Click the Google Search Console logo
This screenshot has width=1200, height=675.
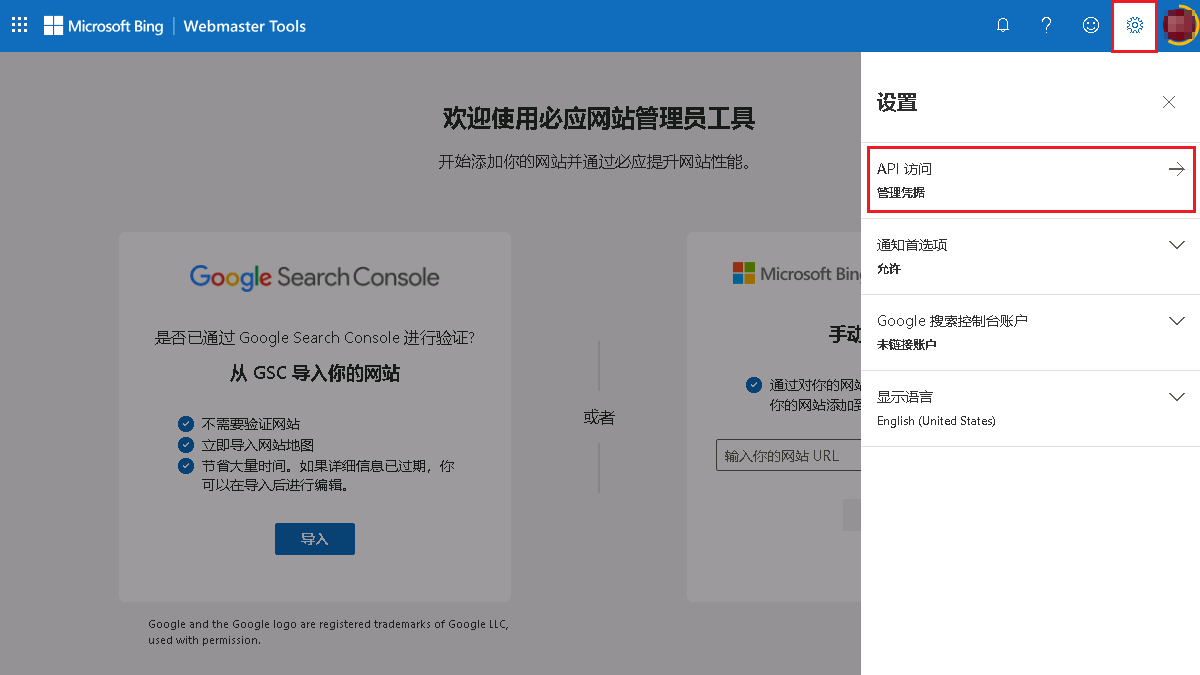coord(314,277)
